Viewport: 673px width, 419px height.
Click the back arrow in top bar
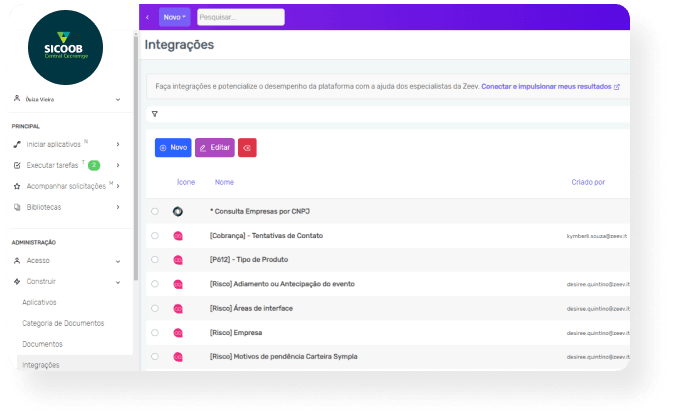click(x=148, y=17)
